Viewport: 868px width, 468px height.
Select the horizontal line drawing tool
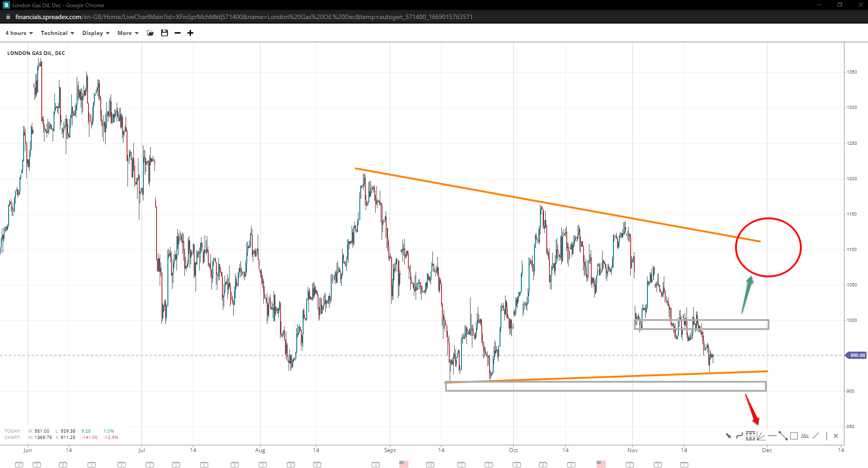[x=771, y=436]
